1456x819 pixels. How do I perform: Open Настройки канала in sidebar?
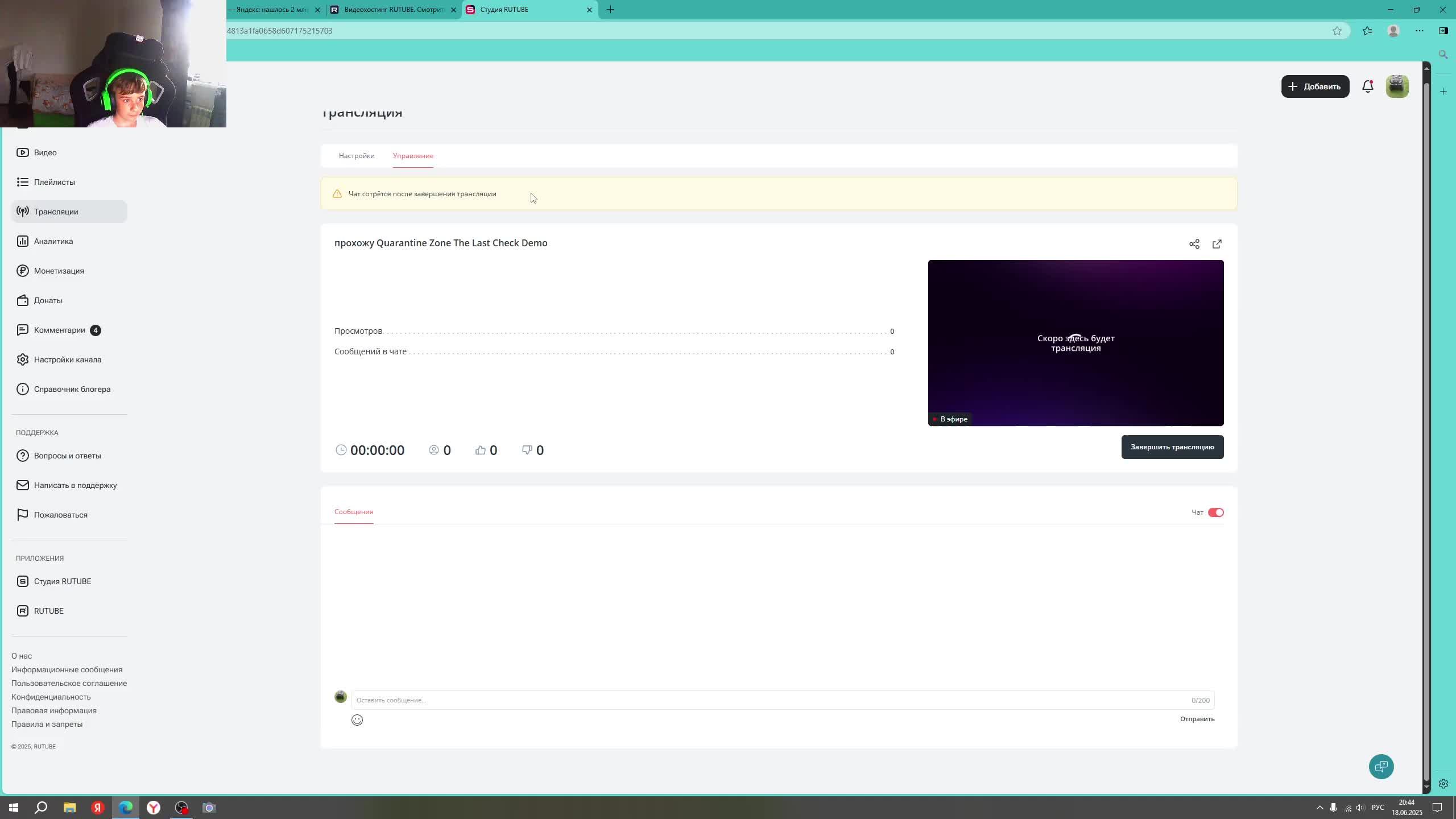click(69, 359)
